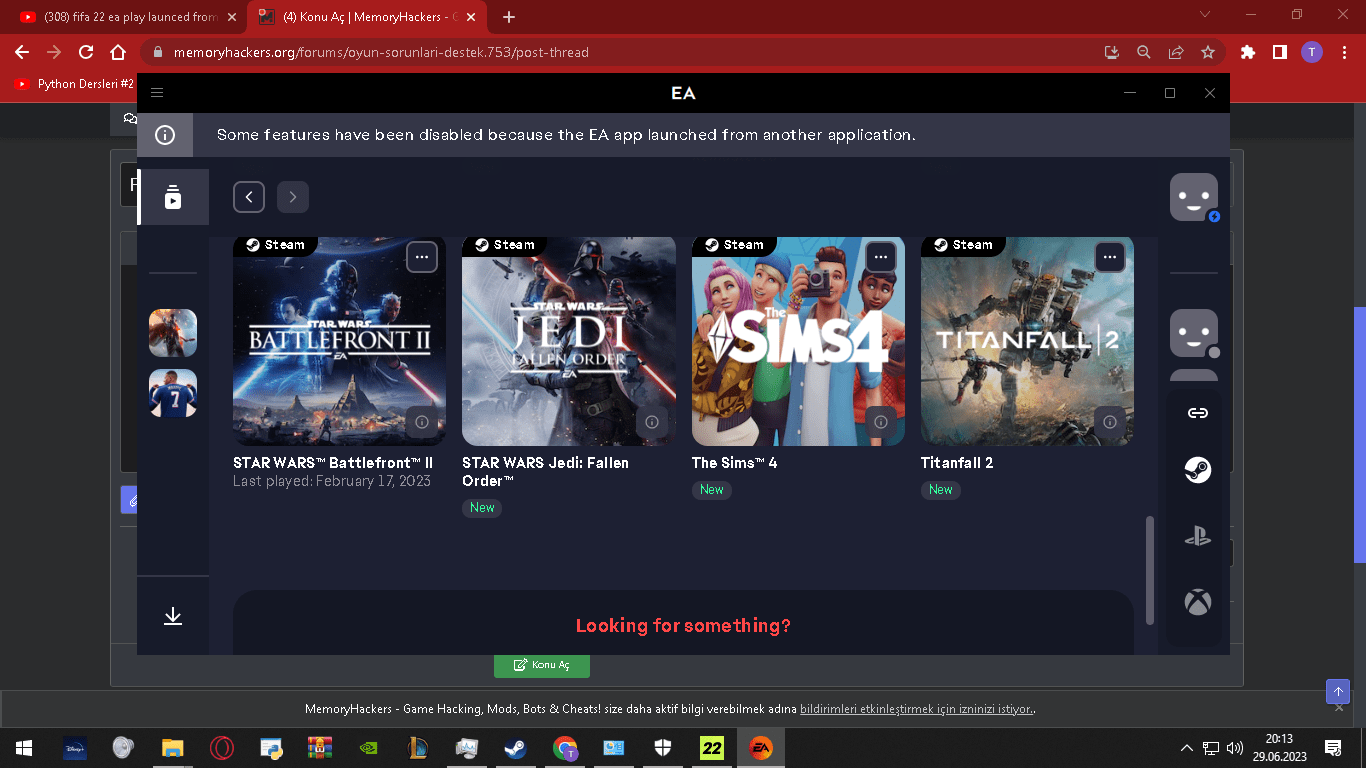Open the EA download manager icon
This screenshot has height=768, width=1366.
173,616
